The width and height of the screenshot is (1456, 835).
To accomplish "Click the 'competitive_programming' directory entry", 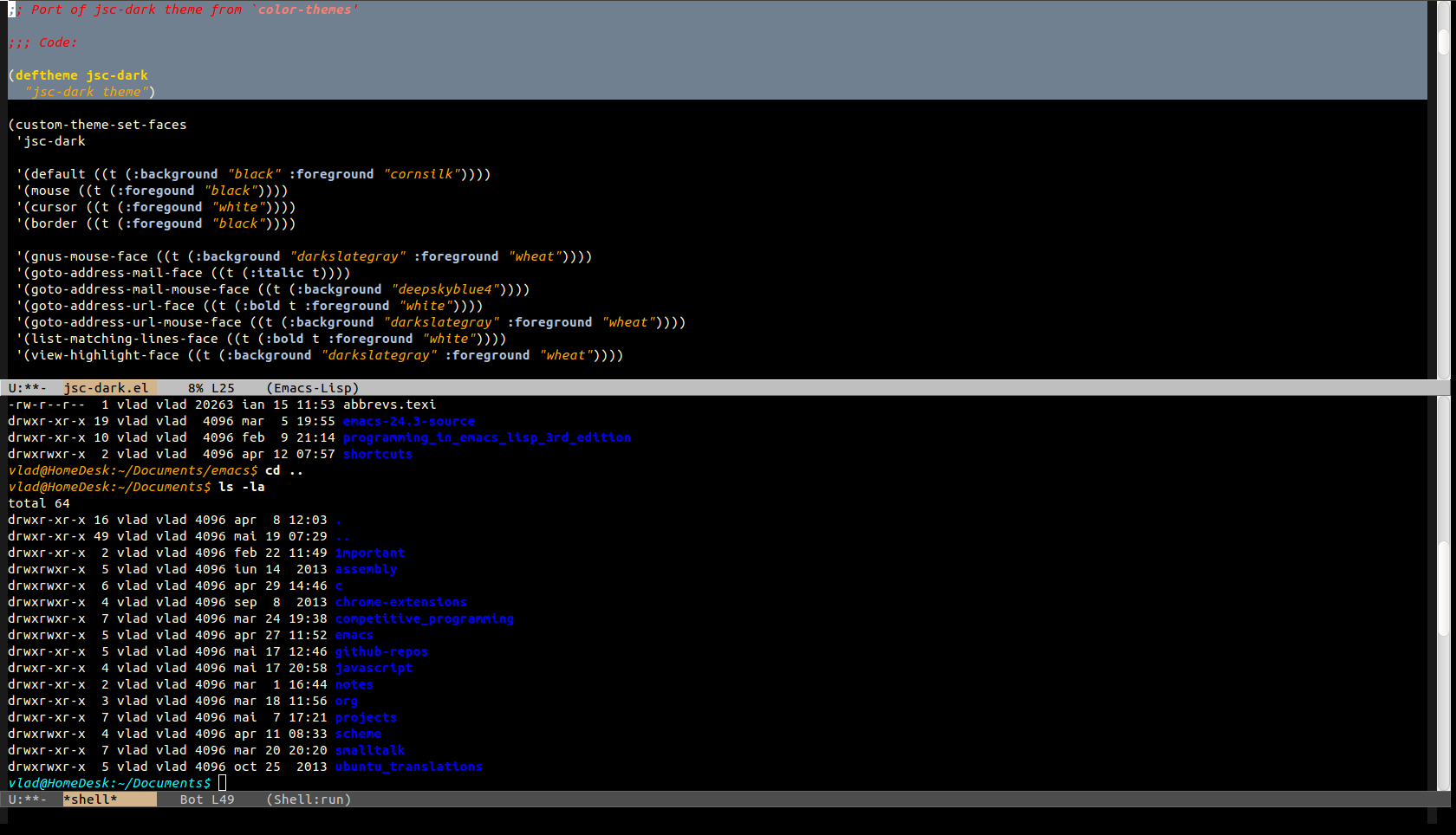I will [x=425, y=618].
